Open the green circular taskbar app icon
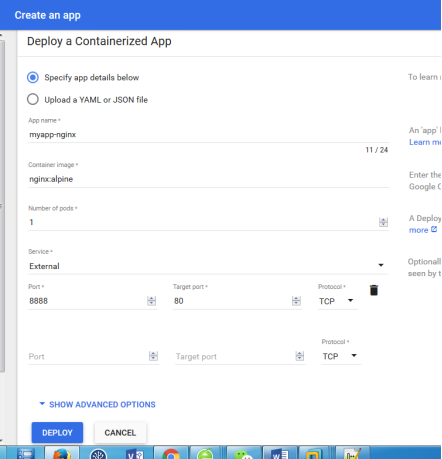This screenshot has height=459, width=442. (x=205, y=453)
